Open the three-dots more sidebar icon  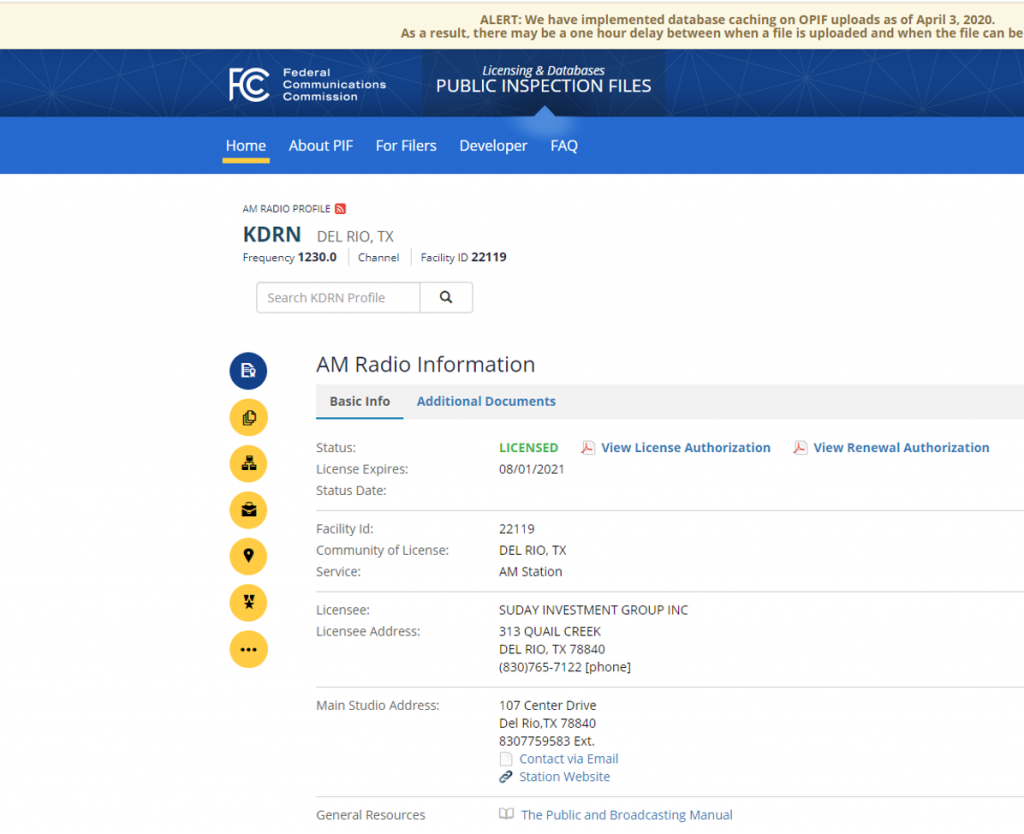click(248, 649)
